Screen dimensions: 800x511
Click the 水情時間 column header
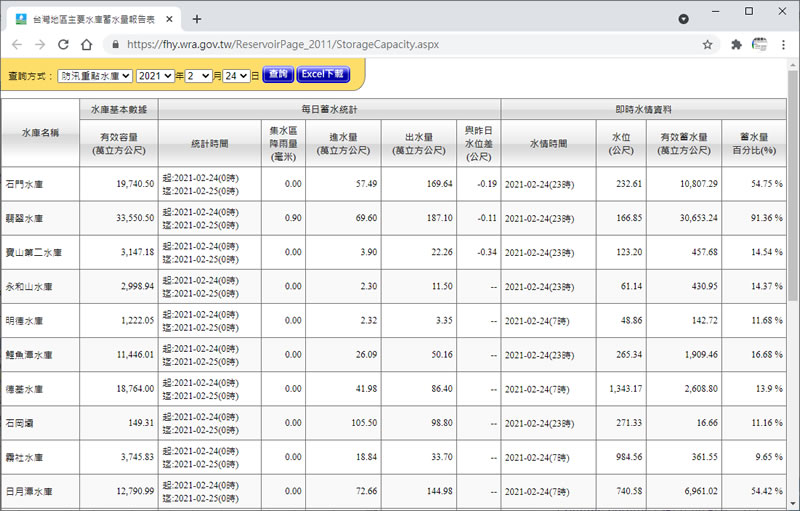click(x=548, y=144)
